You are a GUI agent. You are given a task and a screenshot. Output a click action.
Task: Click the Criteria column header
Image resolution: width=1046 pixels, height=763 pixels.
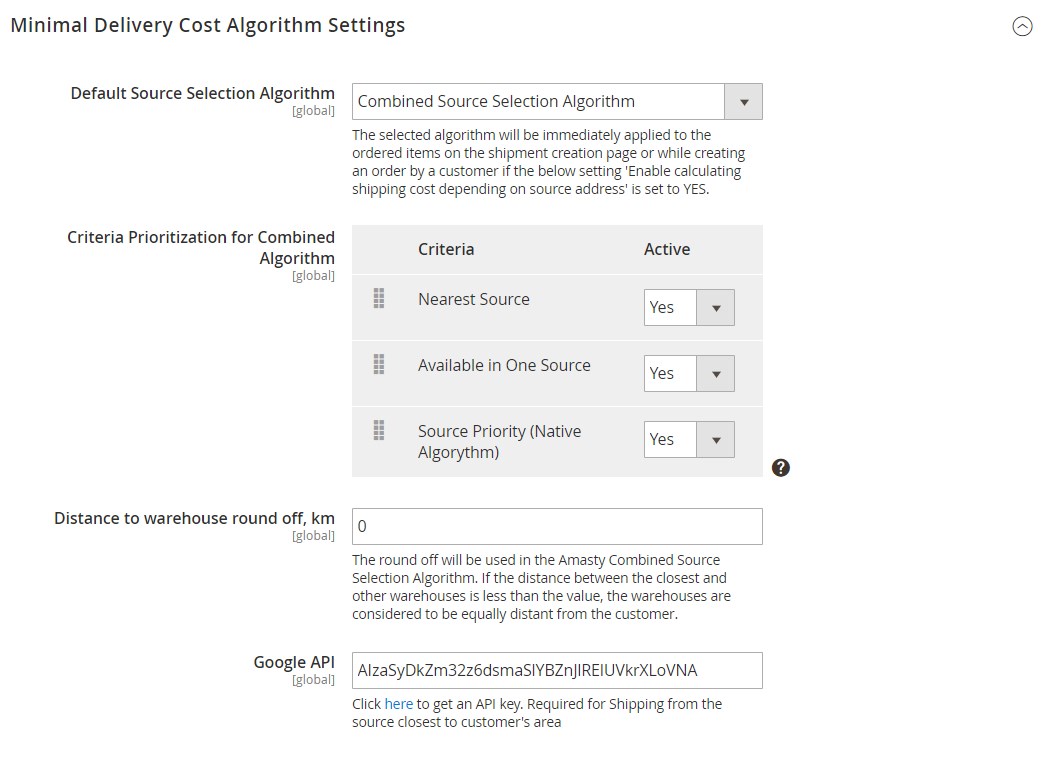click(x=446, y=249)
